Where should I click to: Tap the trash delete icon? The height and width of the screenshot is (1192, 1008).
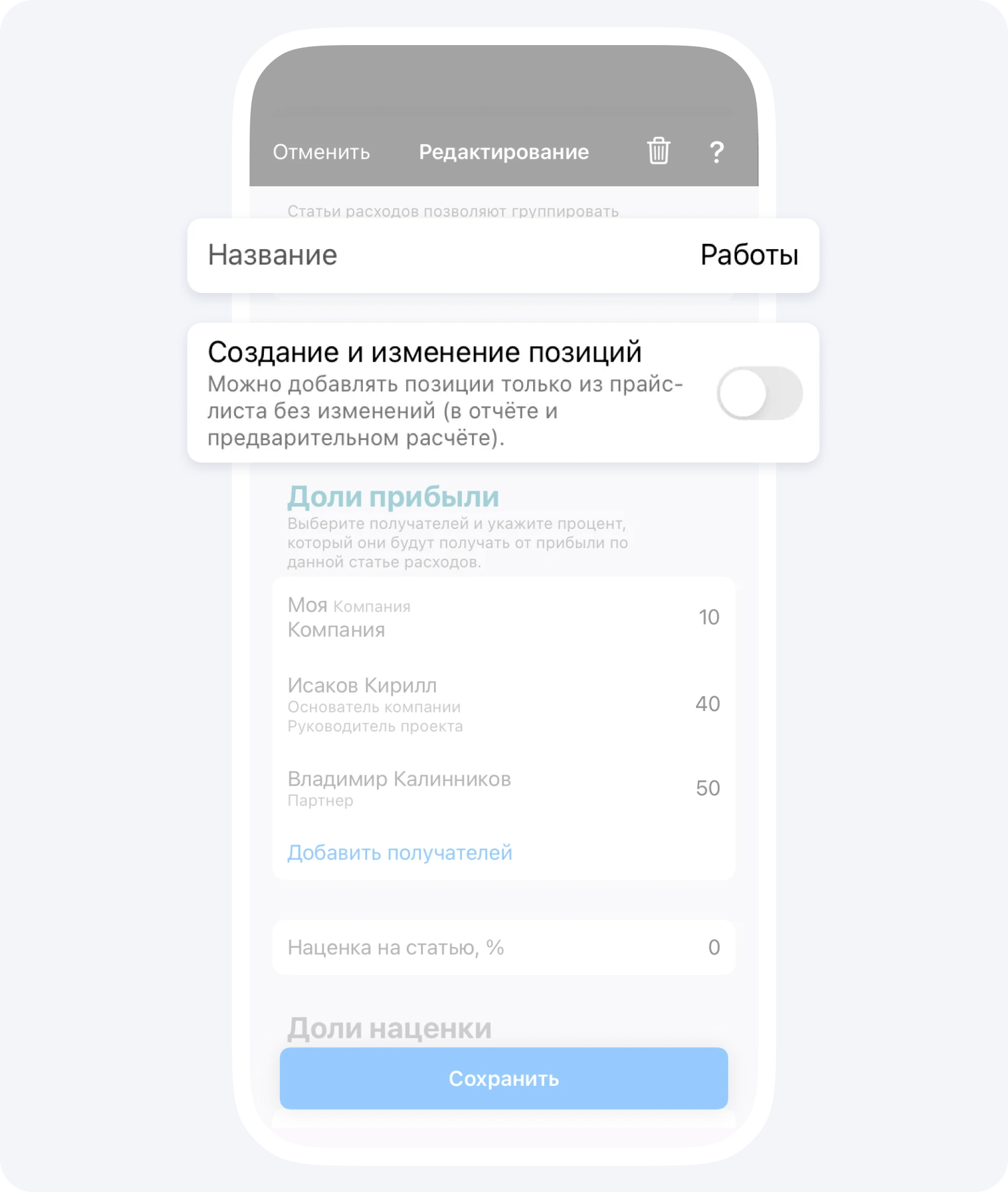point(658,151)
